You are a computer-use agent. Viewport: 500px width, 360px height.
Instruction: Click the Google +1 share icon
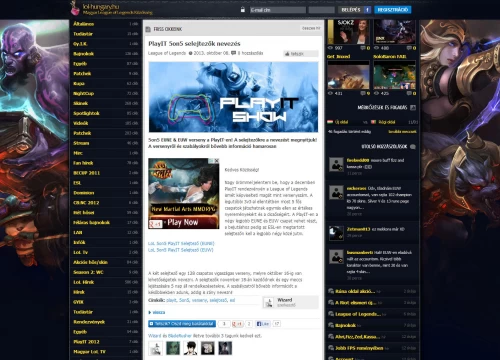pos(237,324)
